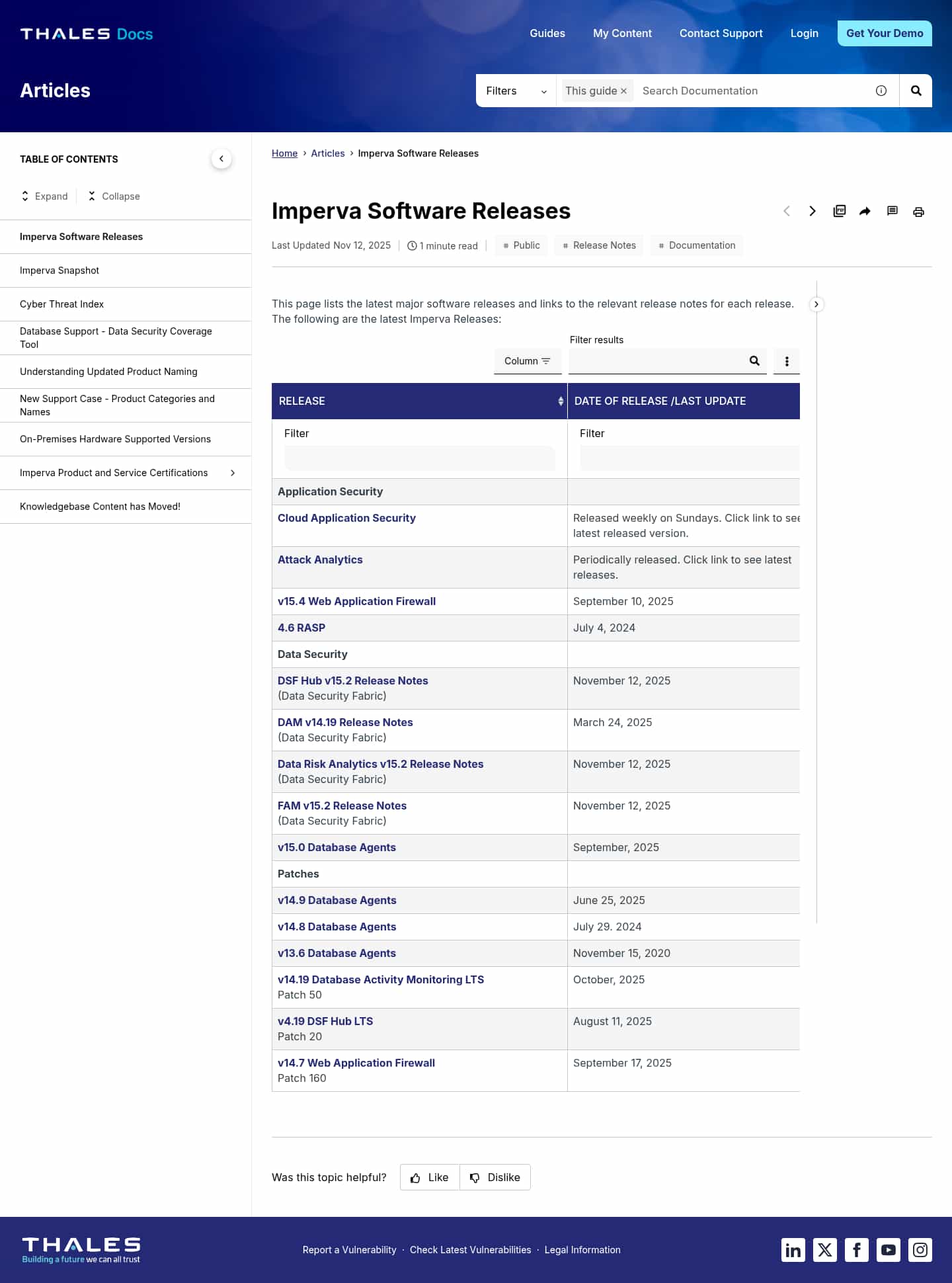The image size is (952, 1283).
Task: Open Thales Facebook page
Action: pos(857,1250)
